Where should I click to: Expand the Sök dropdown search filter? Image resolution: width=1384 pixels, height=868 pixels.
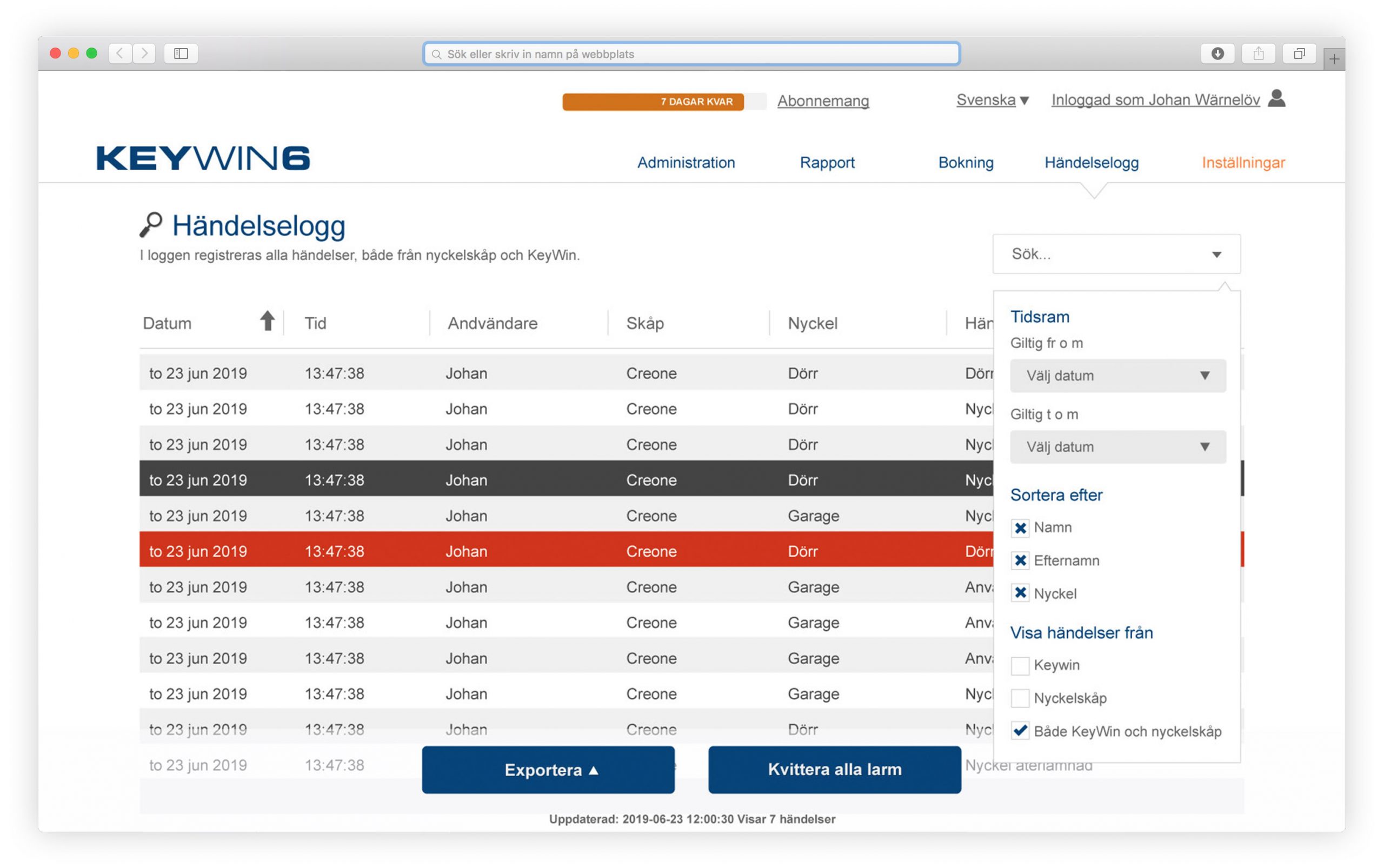[1215, 255]
